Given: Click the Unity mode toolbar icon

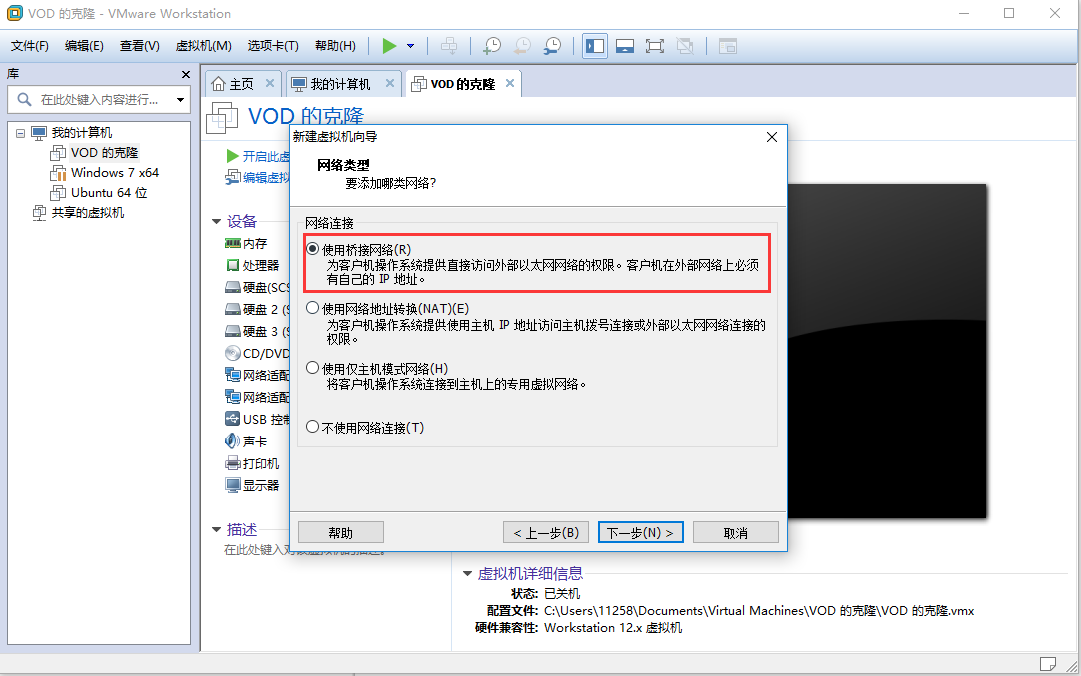Looking at the screenshot, I should point(685,46).
